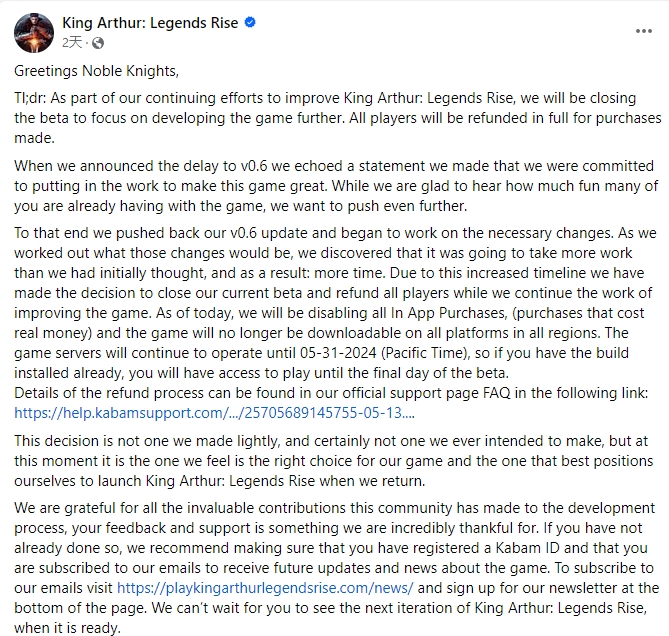Open the help.kabamsupport.com refund FAQ link
Viewport: 669px width, 636px height.
click(x=214, y=413)
